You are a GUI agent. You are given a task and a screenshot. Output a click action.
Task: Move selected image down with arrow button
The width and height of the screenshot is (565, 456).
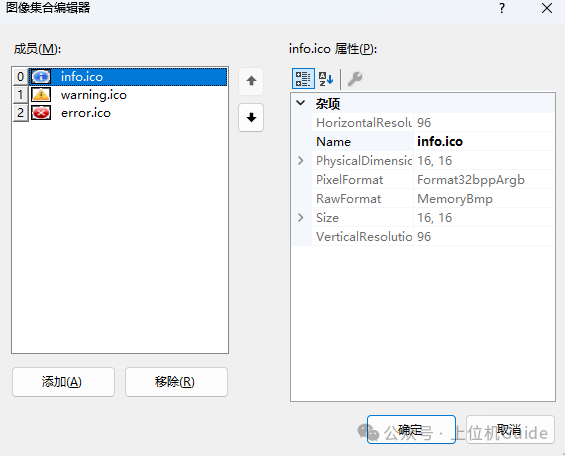click(251, 117)
